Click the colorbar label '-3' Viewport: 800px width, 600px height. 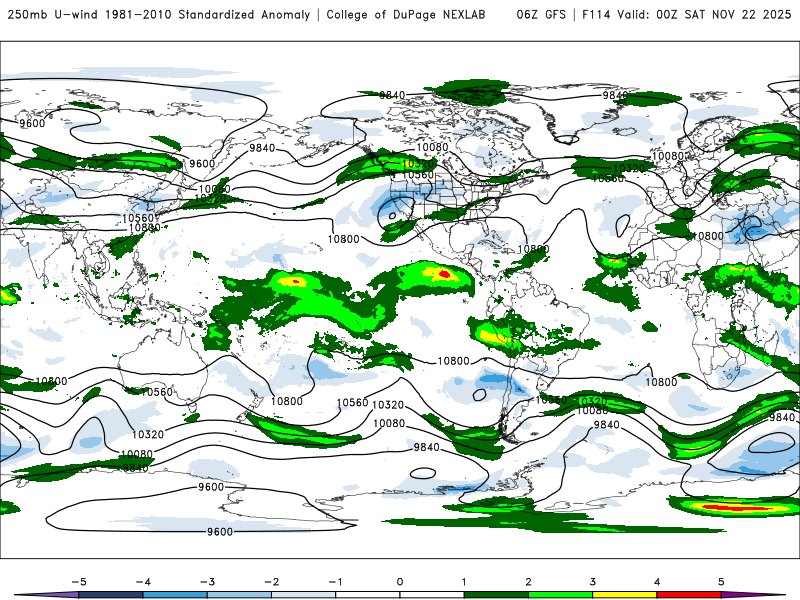pos(207,582)
